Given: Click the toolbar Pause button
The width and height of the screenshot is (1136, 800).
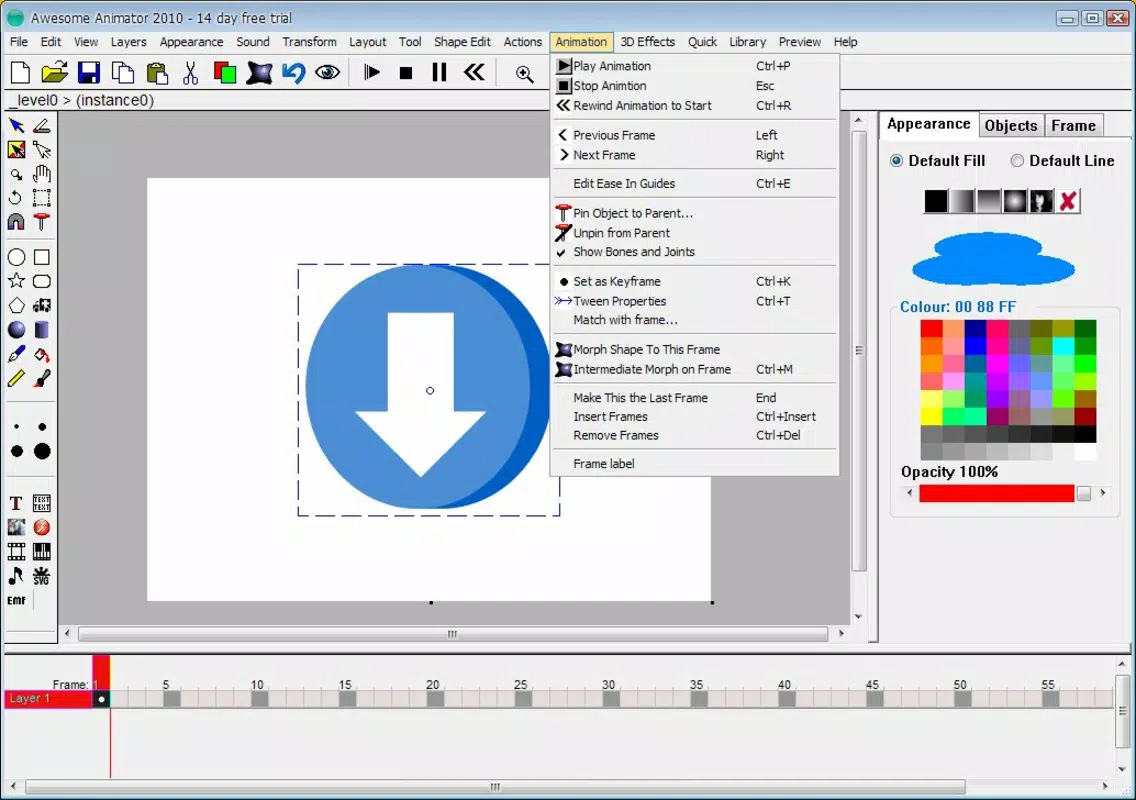Looking at the screenshot, I should [439, 72].
